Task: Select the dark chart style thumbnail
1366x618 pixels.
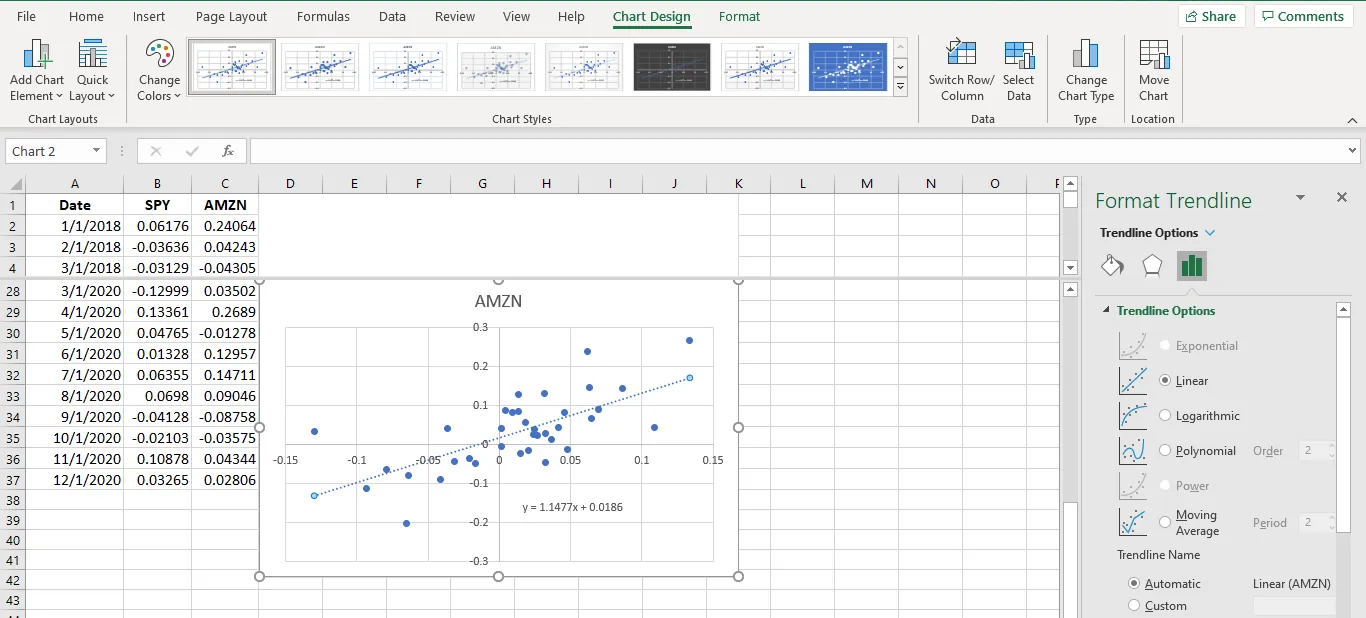Action: tap(671, 67)
